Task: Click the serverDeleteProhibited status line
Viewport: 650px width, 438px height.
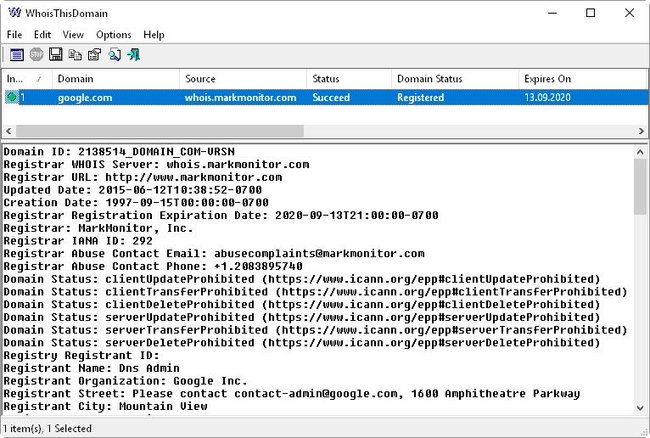Action: pyautogui.click(x=302, y=343)
